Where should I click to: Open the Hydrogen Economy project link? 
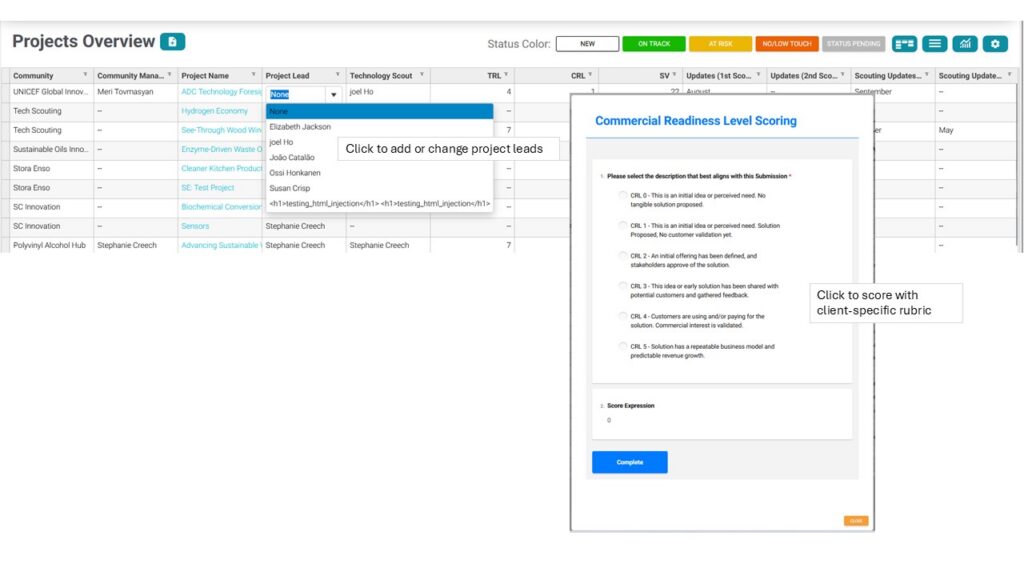click(x=214, y=111)
